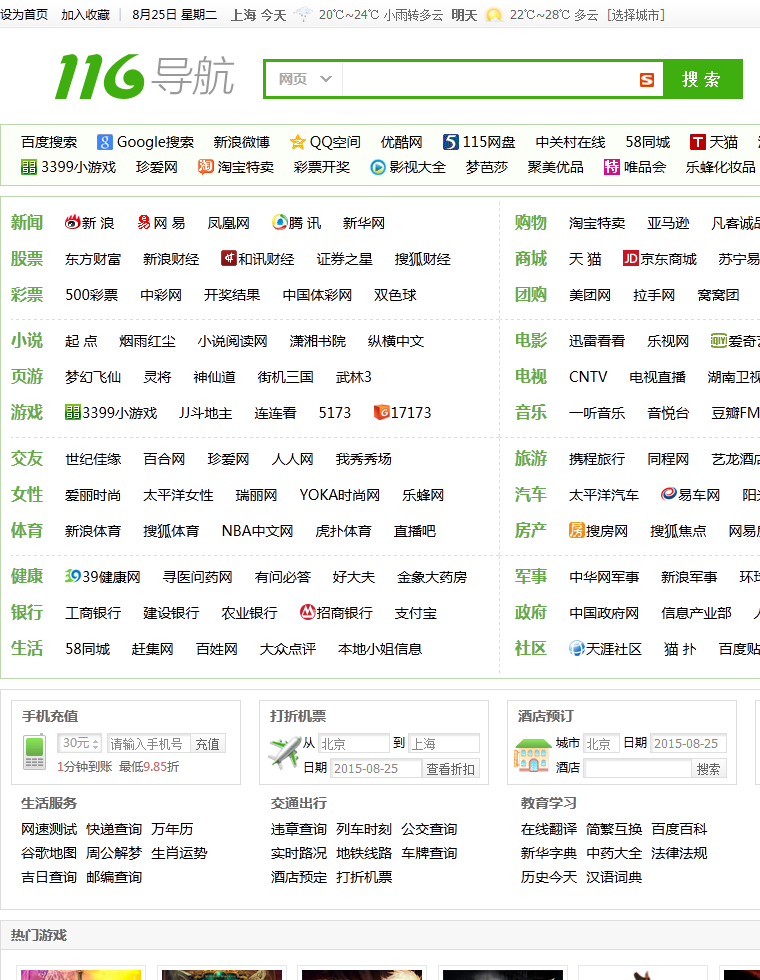
Task: Click the orange 淘宝特卖 icon in top bar
Action: click(206, 167)
